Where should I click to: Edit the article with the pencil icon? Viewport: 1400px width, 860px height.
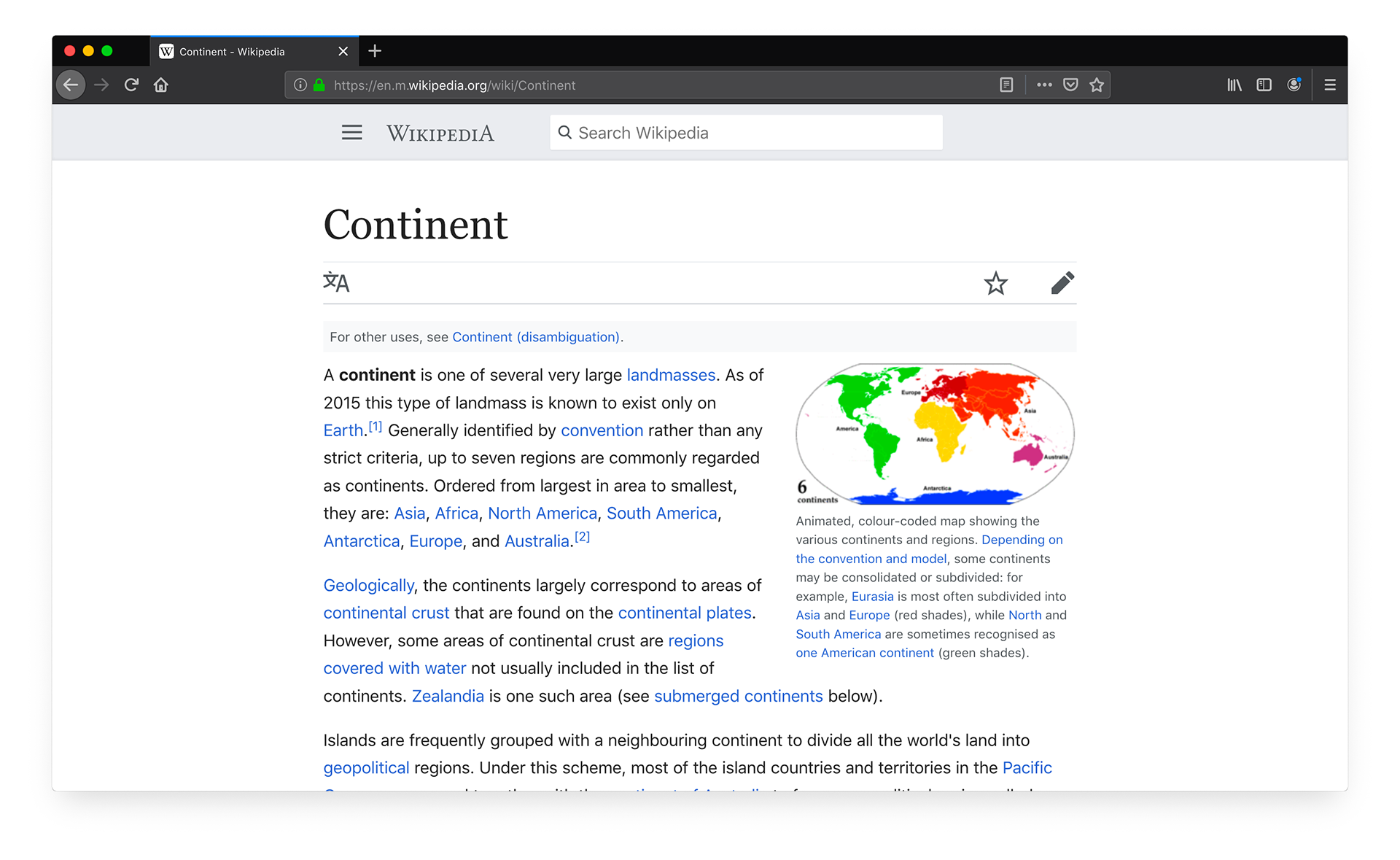[1062, 282]
